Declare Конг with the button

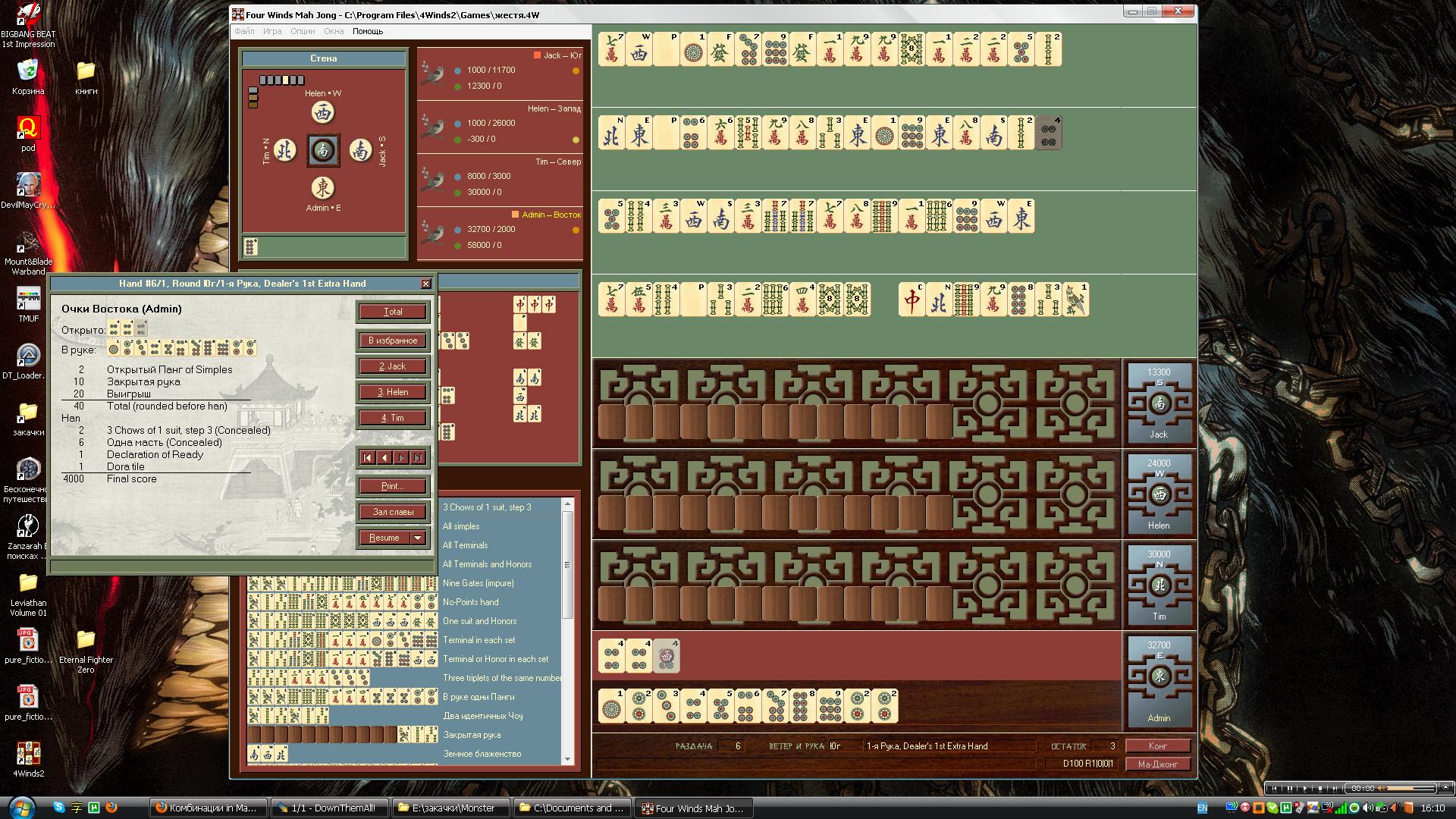(x=1158, y=745)
